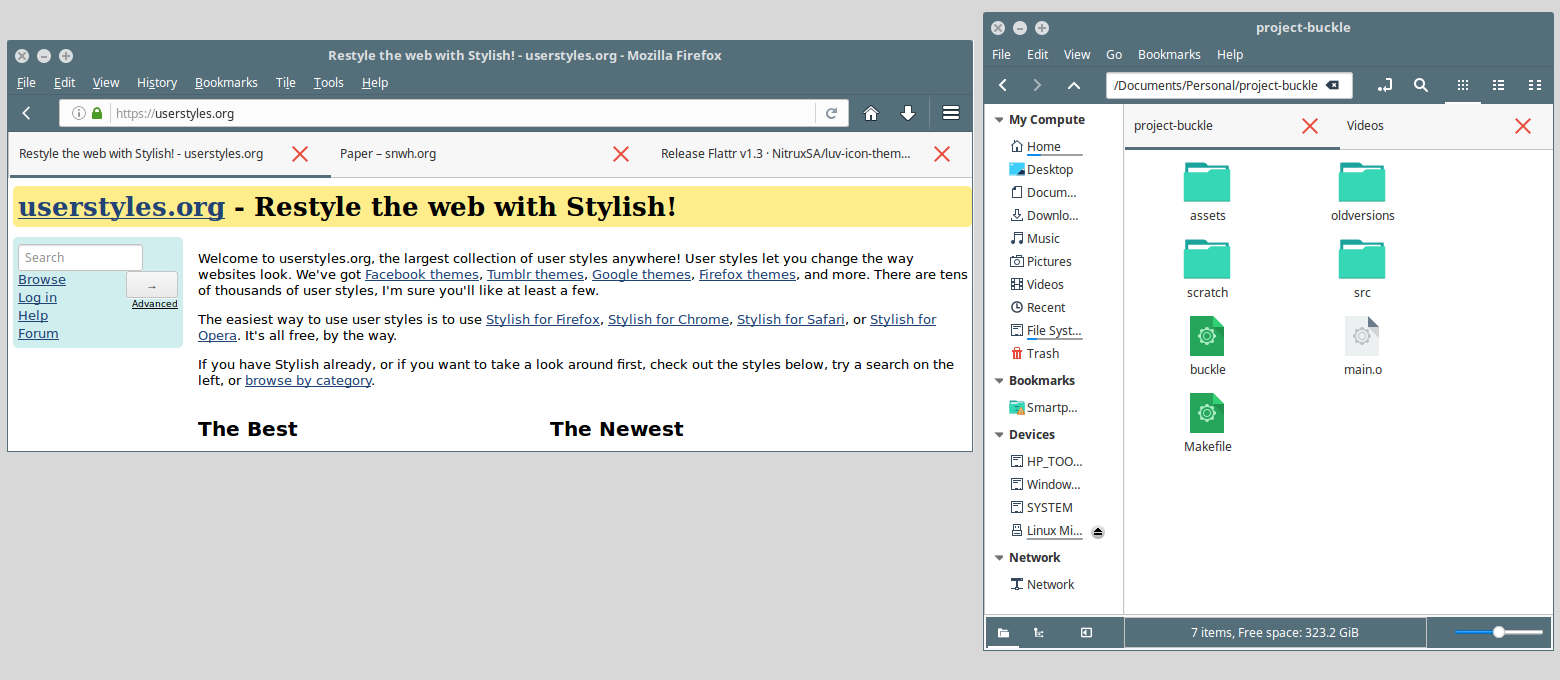
Task: Switch file manager to compact view
Action: [1534, 86]
